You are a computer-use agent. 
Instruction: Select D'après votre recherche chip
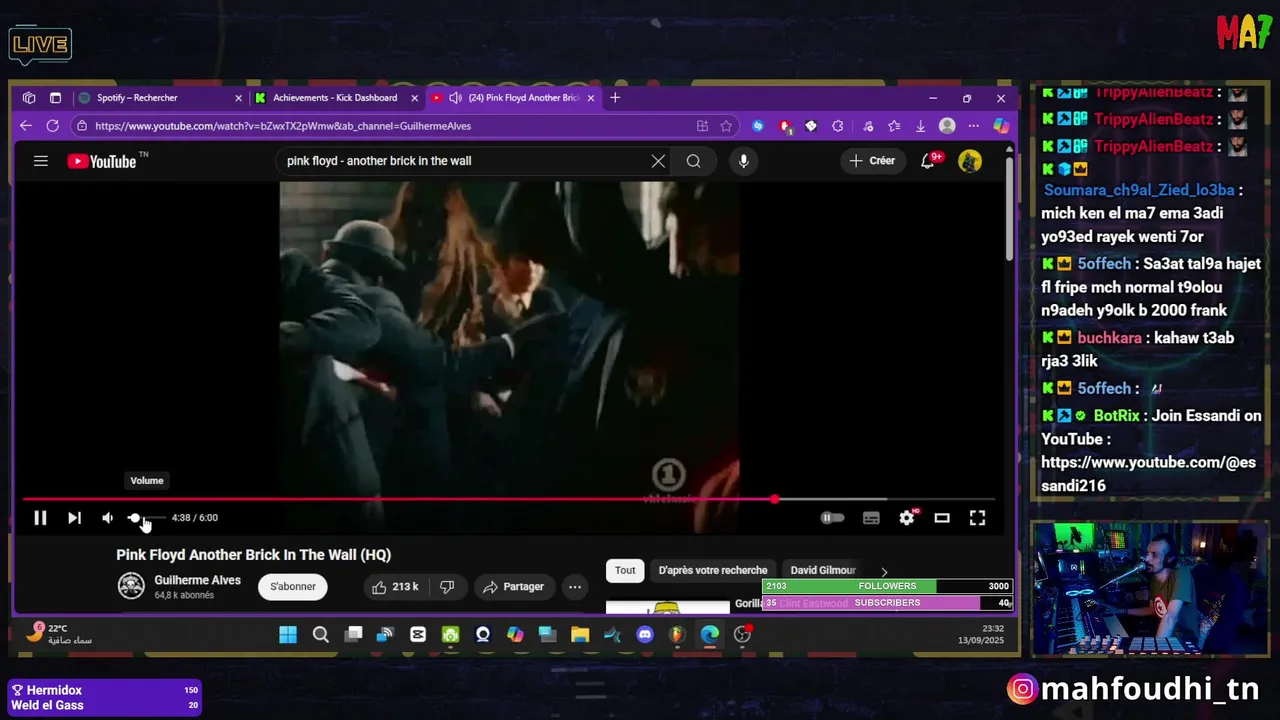(713, 571)
